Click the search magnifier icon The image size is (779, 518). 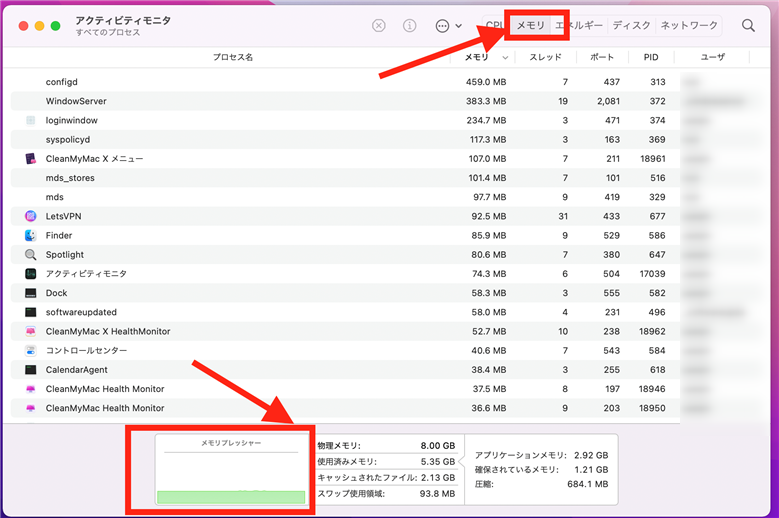click(748, 25)
